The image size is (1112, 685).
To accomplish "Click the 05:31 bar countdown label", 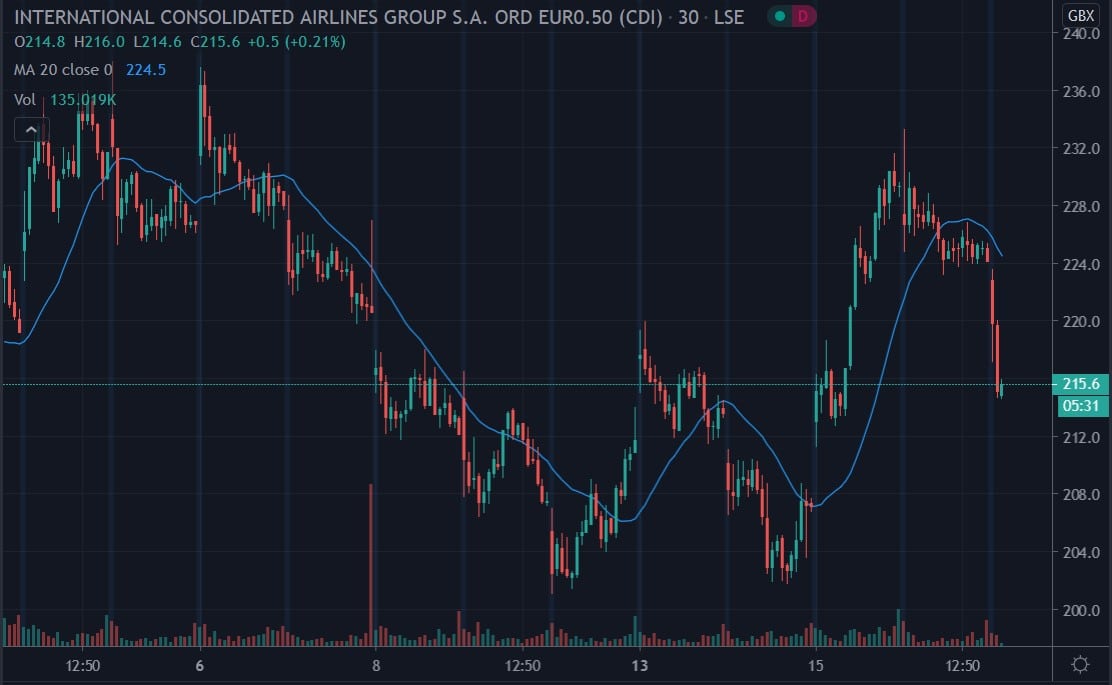I will tap(1080, 406).
